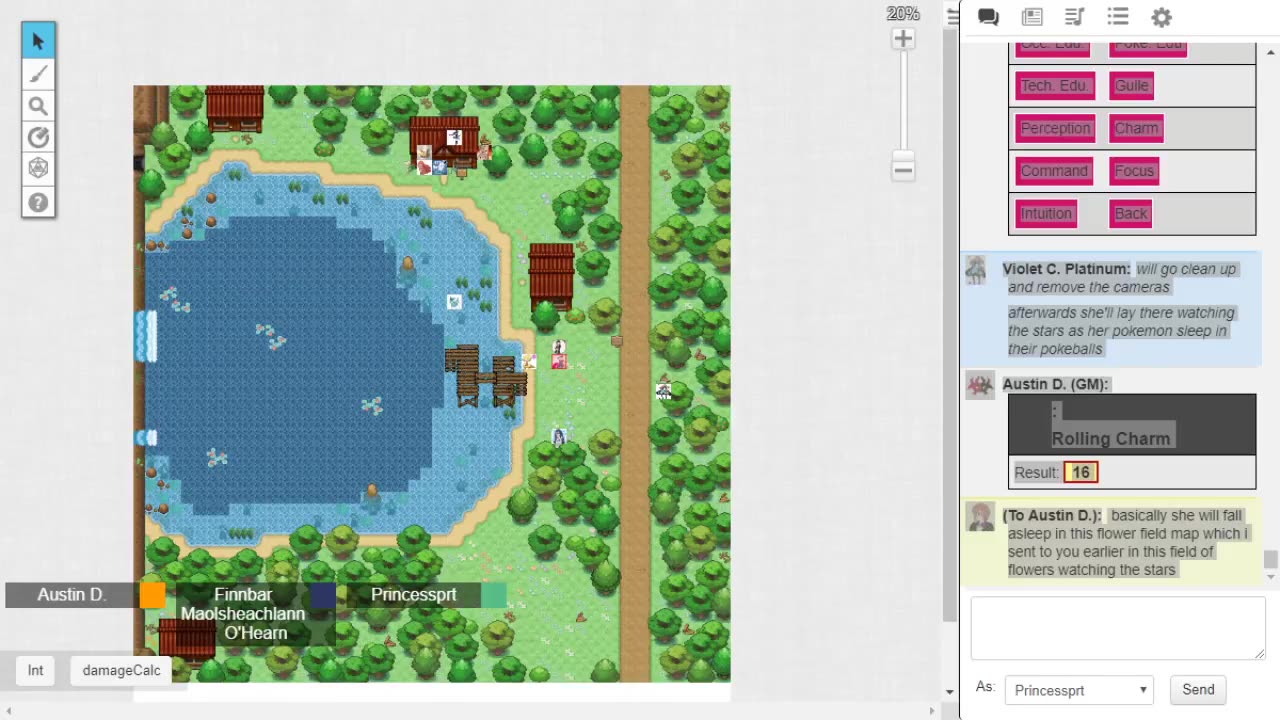Click Finnbar's dark blue color swatch

click(323, 595)
